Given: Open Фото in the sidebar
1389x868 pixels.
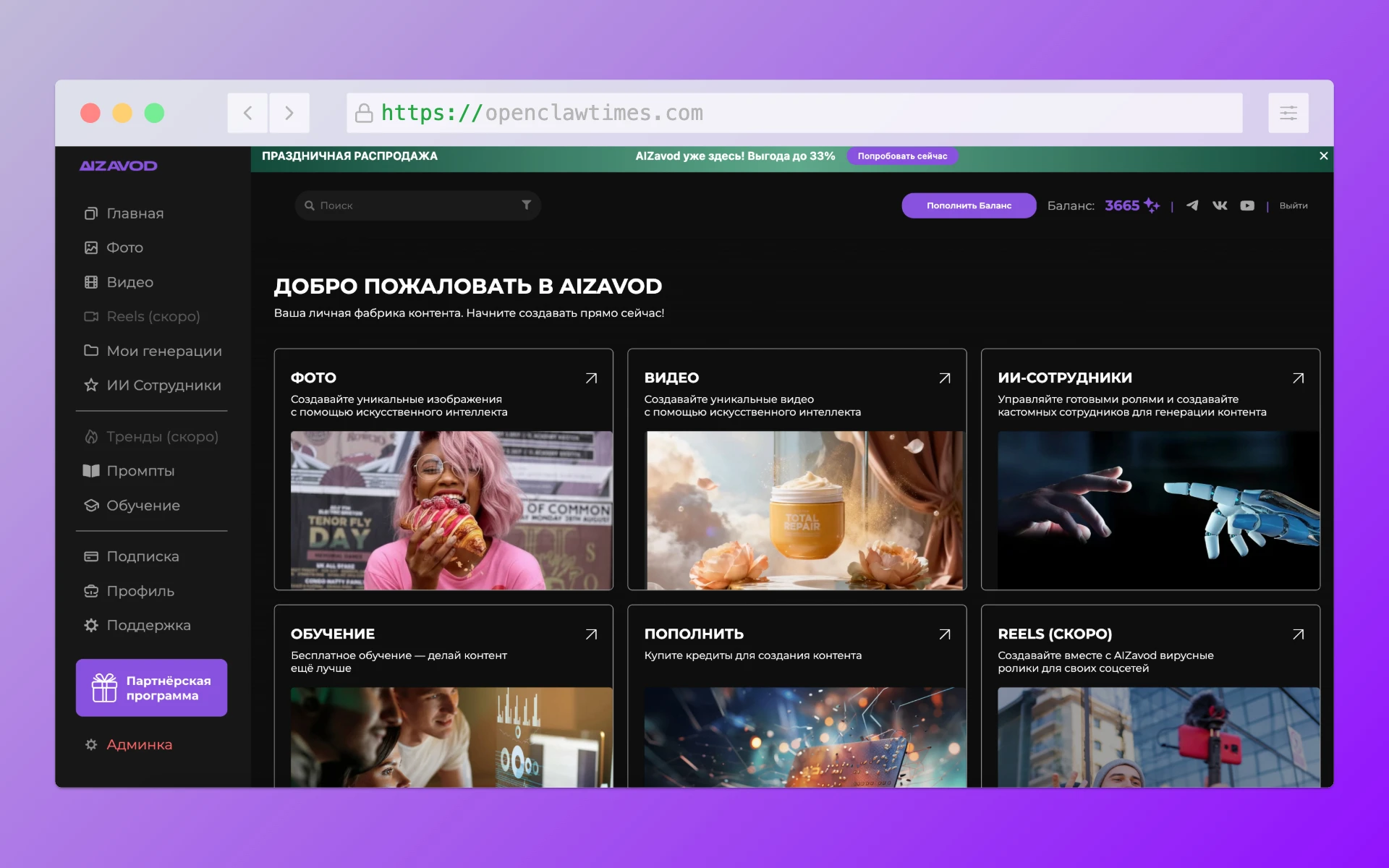Looking at the screenshot, I should [x=125, y=247].
